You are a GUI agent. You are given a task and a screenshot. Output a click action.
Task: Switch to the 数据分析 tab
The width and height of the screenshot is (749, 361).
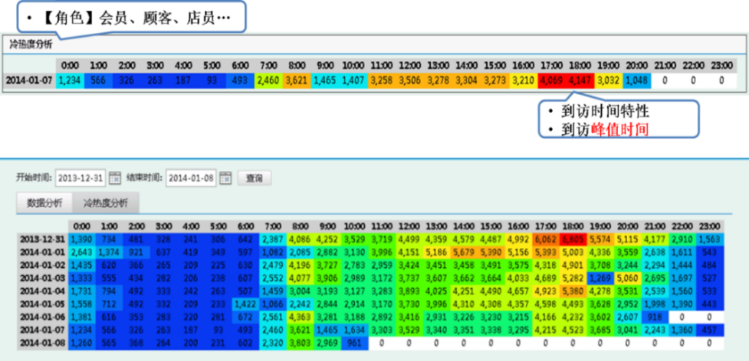click(44, 203)
